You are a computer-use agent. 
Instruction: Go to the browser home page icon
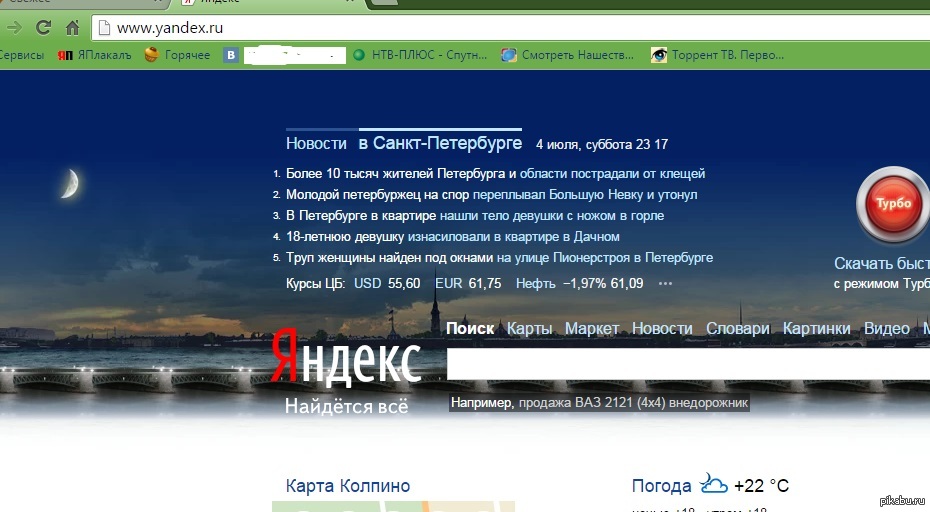(x=72, y=27)
